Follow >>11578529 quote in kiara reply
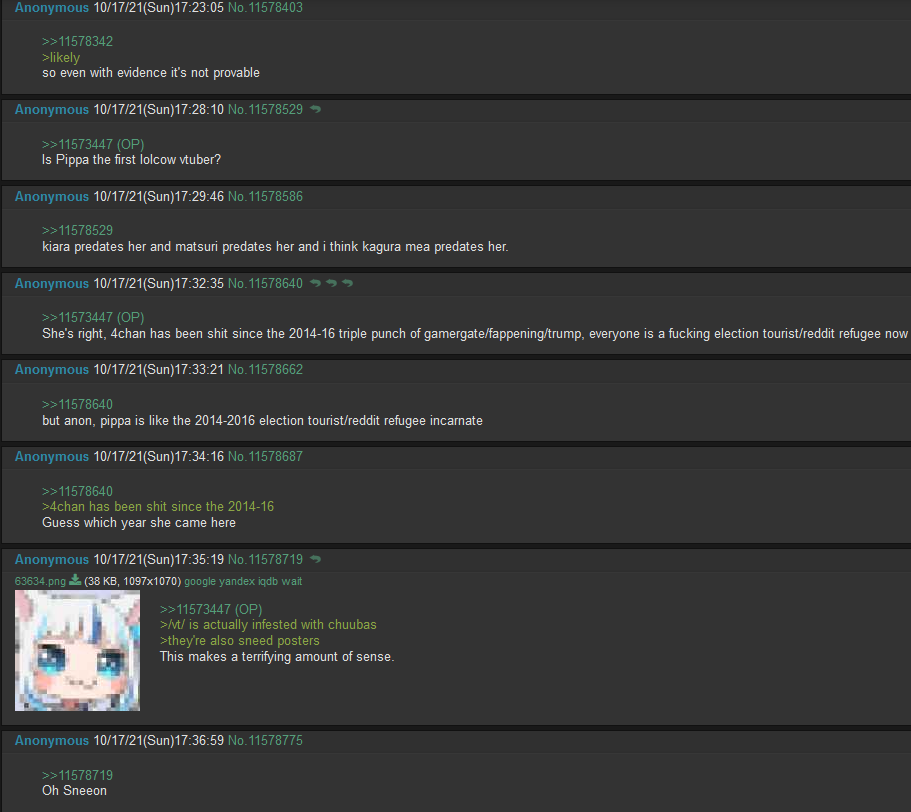Viewport: 911px width, 812px height. [77, 231]
